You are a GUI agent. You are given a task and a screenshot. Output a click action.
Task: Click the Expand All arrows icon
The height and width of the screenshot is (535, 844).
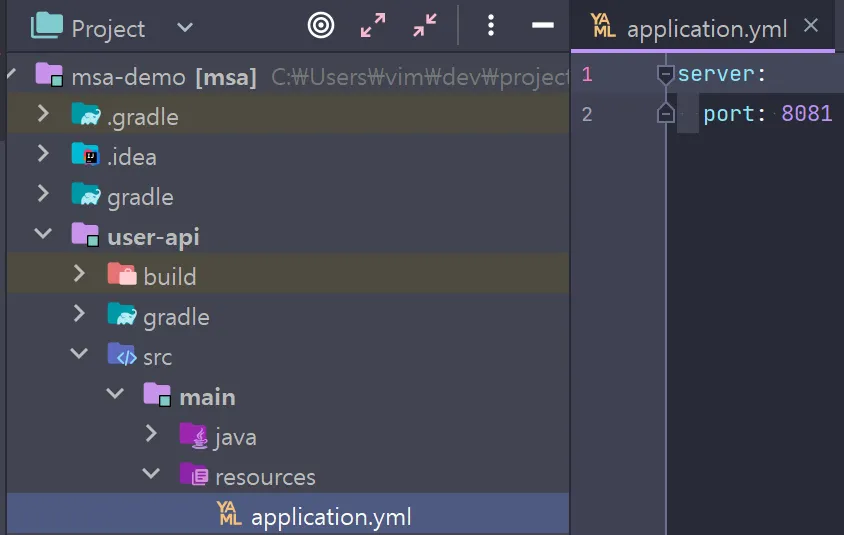pos(373,26)
